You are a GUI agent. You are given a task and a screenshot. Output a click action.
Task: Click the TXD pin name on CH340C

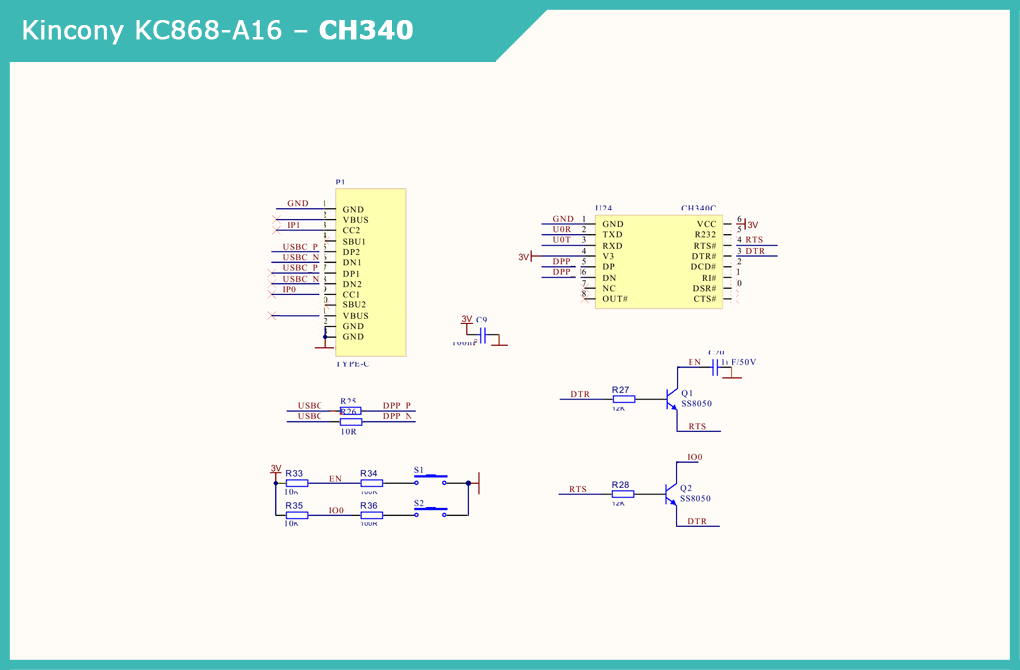point(612,235)
